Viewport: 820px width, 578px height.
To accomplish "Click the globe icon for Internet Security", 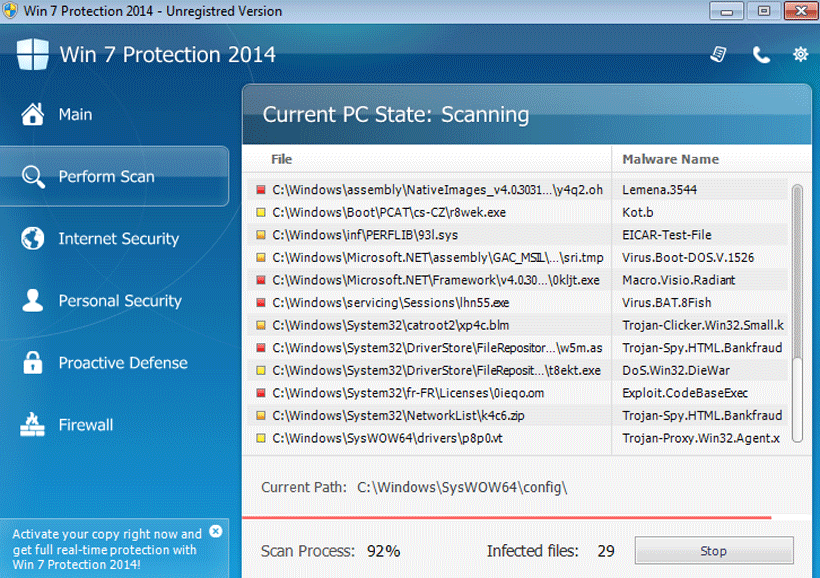I will click(x=33, y=239).
